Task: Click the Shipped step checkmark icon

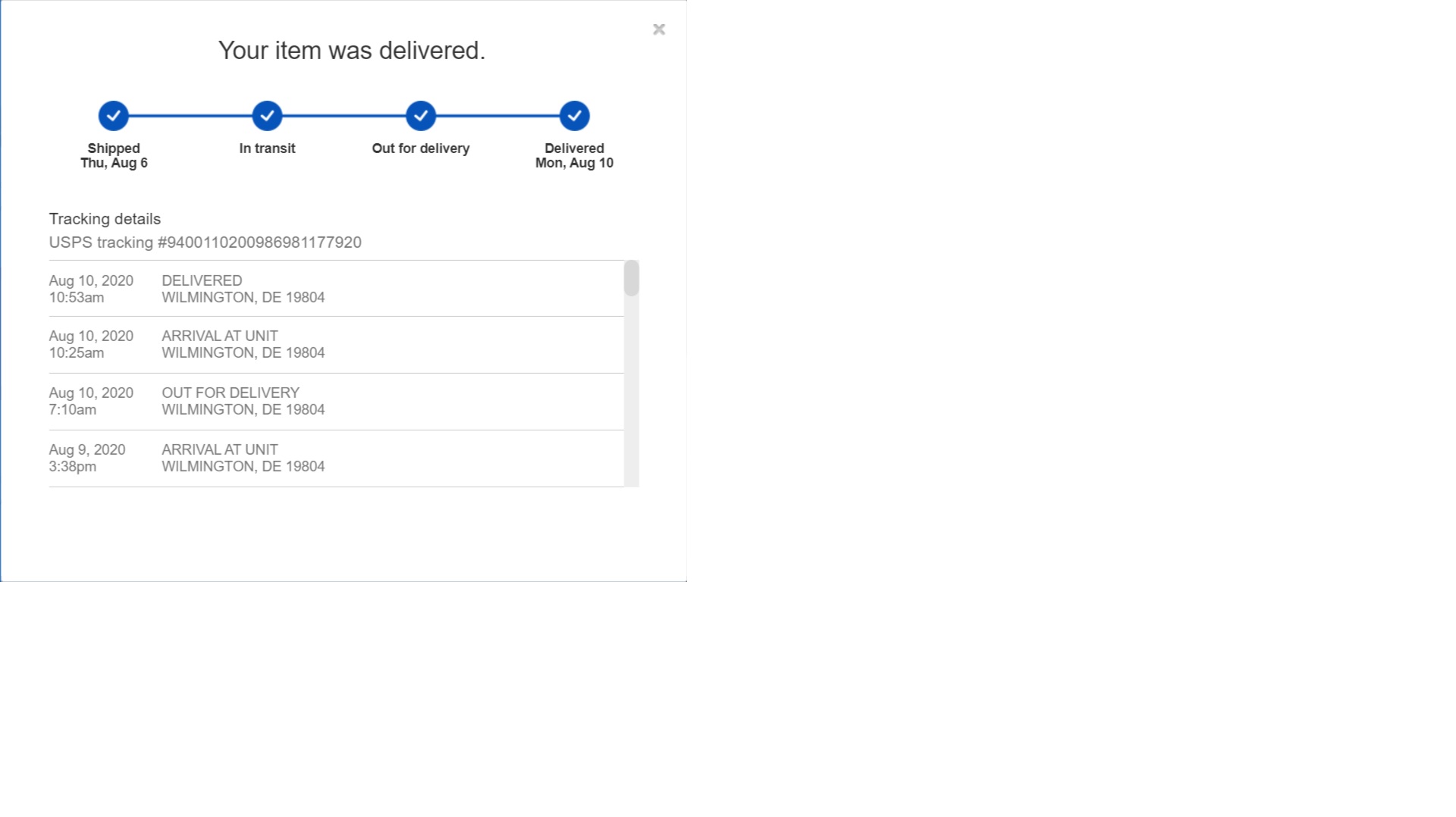Action: tap(114, 116)
